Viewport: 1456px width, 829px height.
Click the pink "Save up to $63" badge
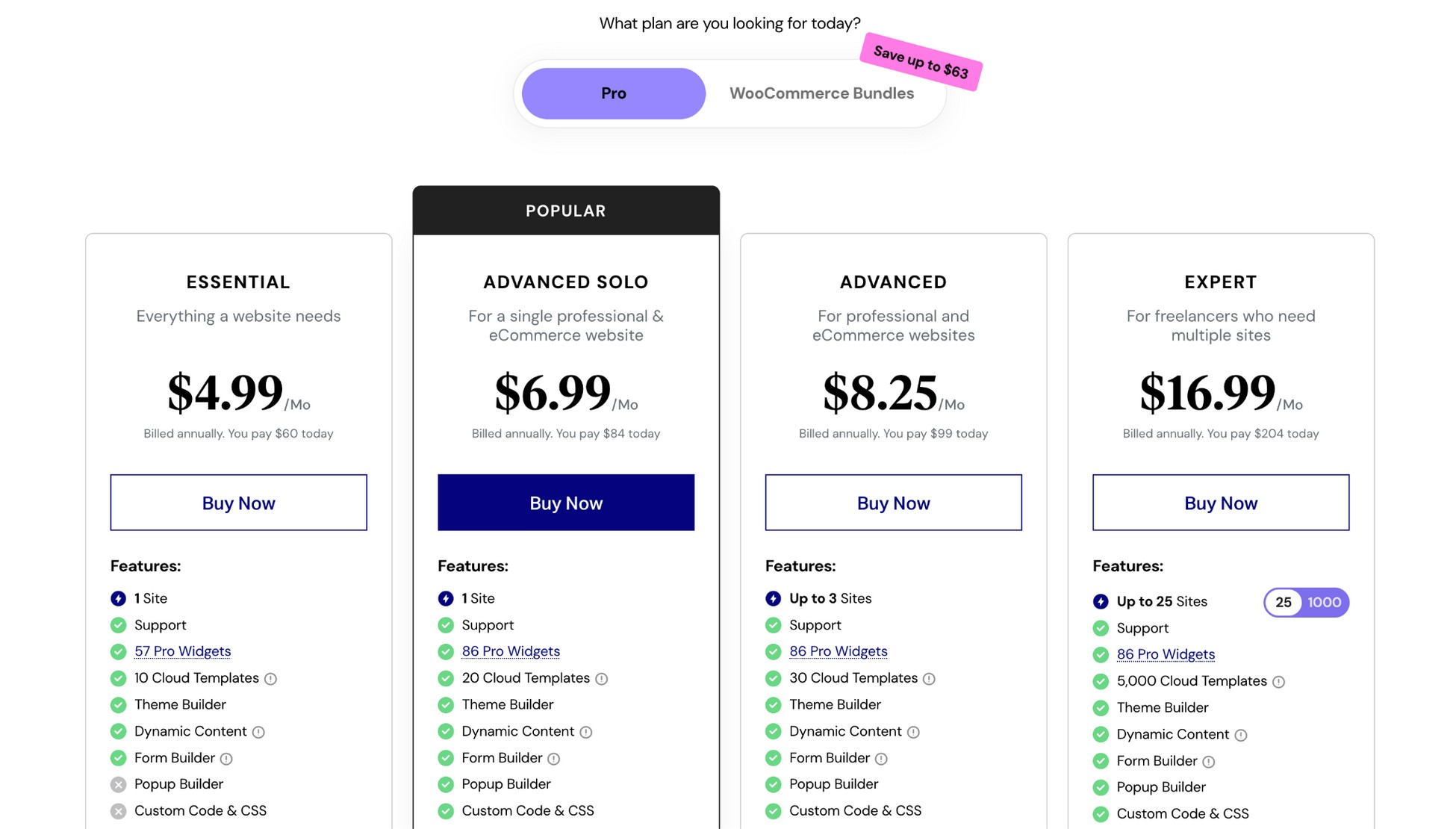(x=920, y=64)
